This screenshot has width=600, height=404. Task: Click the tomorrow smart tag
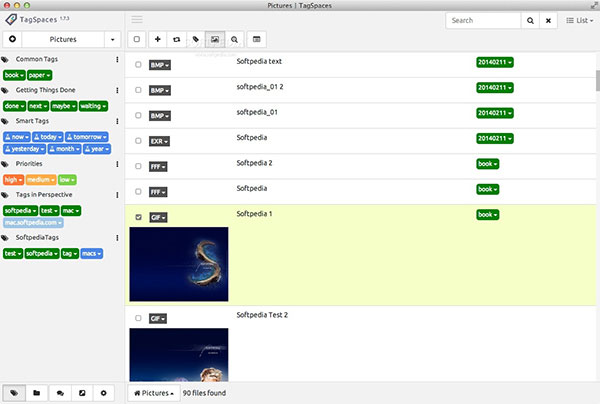tap(86, 137)
